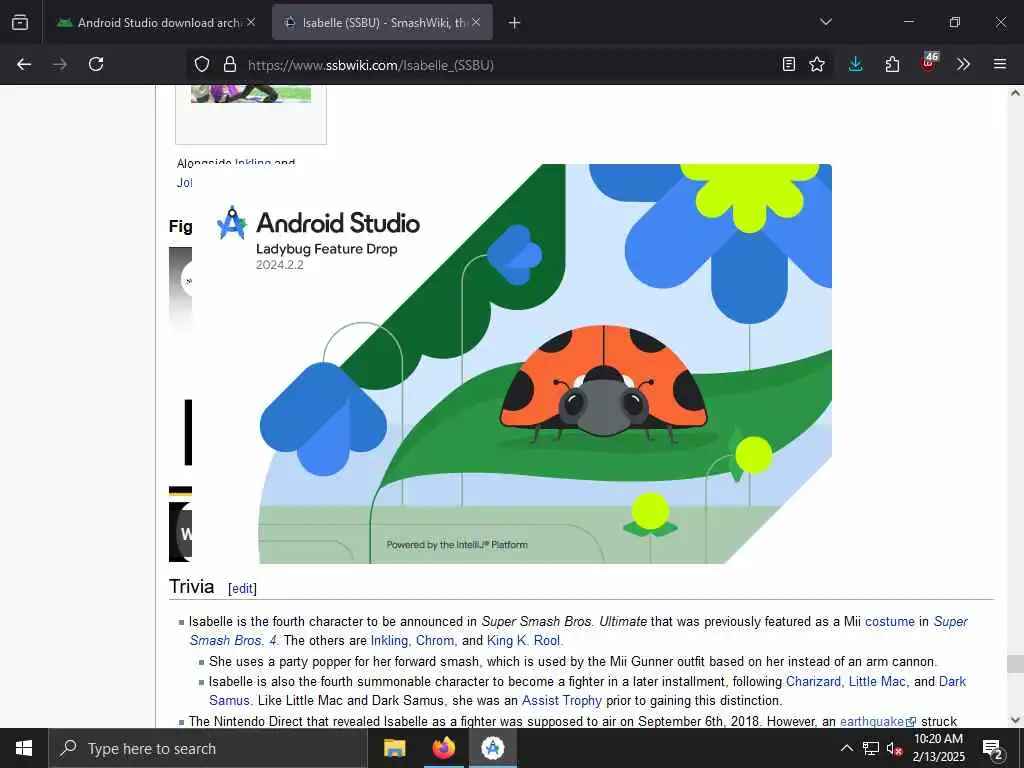The image size is (1024, 768).
Task: Click the scrollbar up arrow
Action: (x=1015, y=93)
